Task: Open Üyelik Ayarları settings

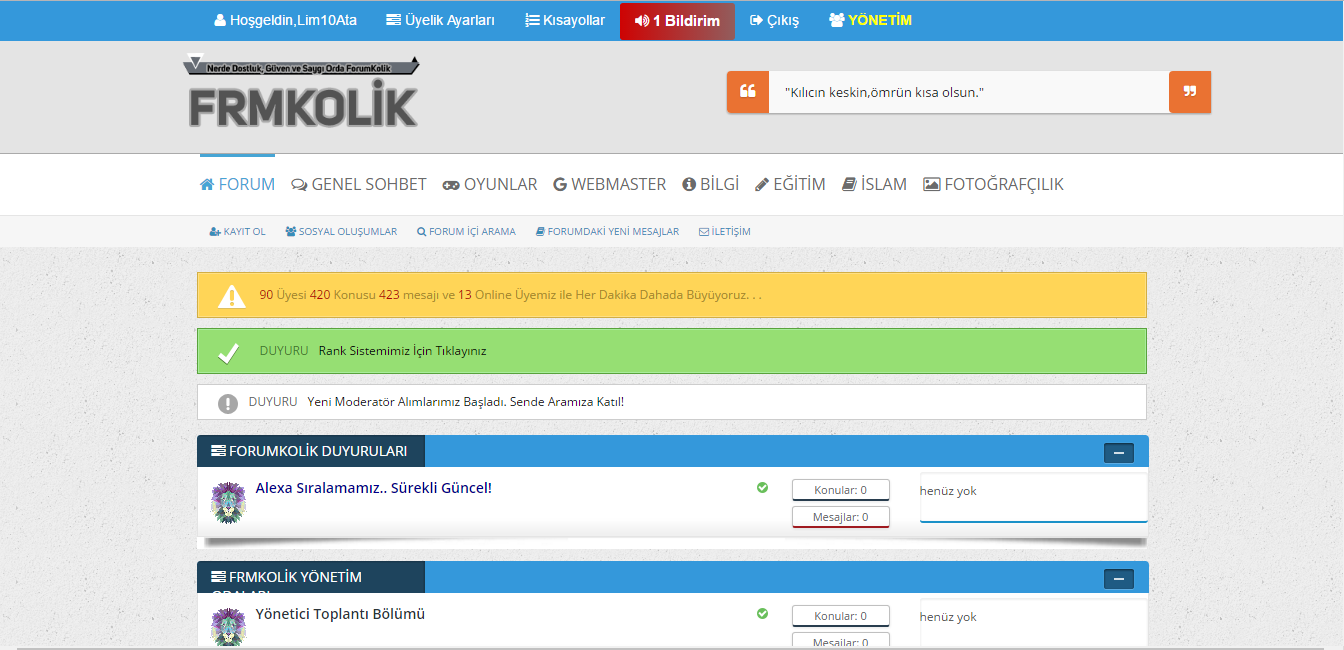Action: [x=440, y=20]
